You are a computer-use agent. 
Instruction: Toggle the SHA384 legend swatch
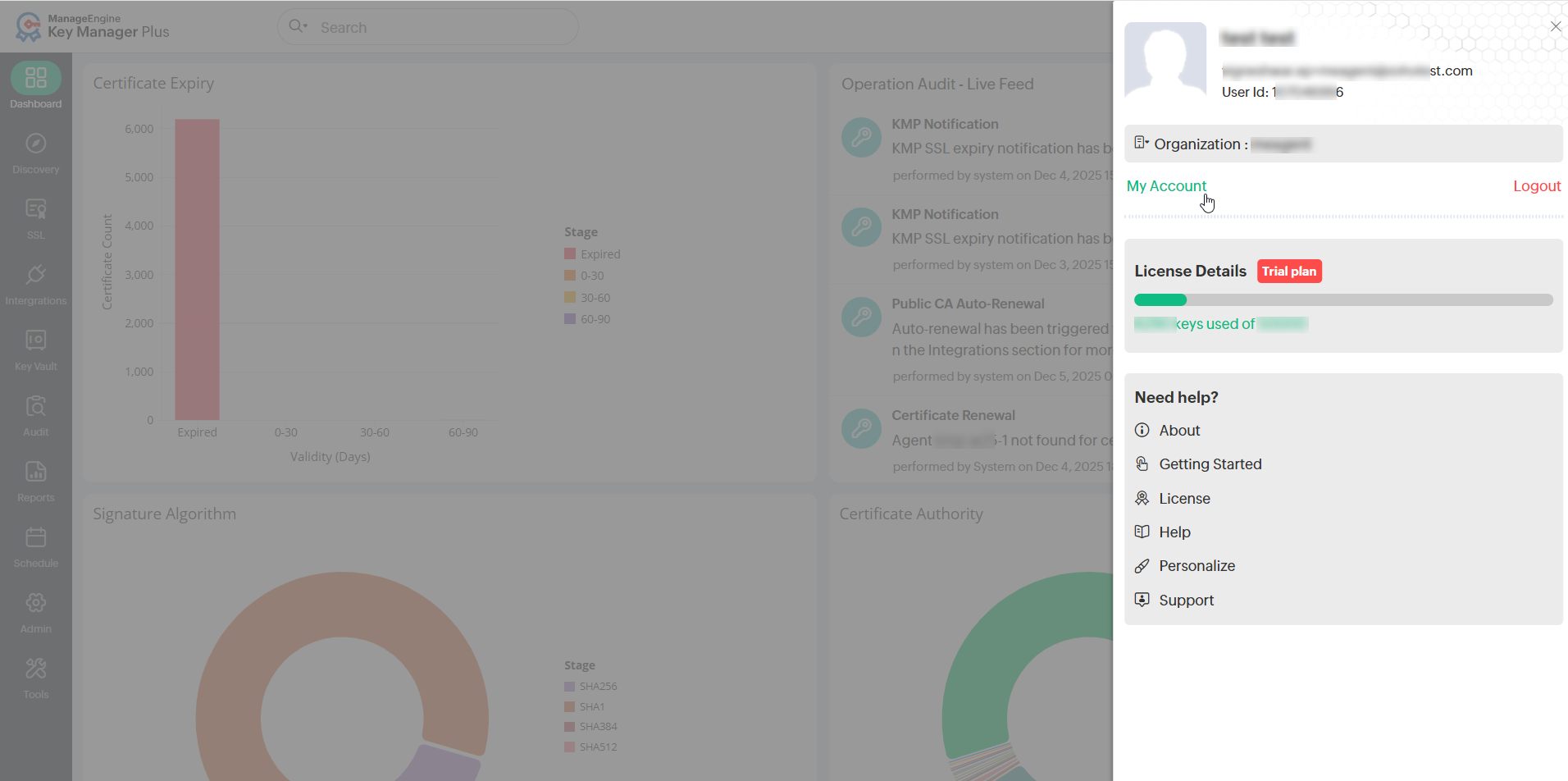click(x=569, y=727)
